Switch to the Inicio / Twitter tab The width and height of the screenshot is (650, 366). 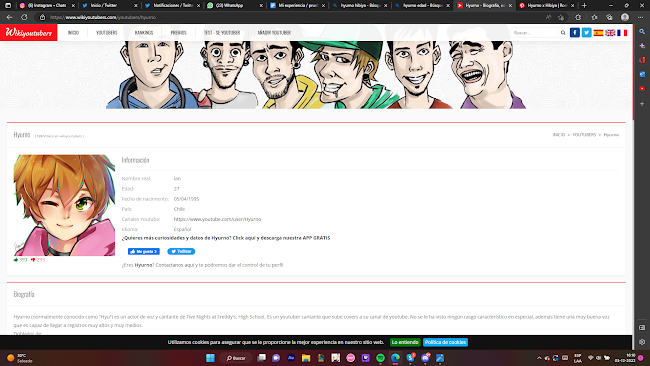click(109, 5)
